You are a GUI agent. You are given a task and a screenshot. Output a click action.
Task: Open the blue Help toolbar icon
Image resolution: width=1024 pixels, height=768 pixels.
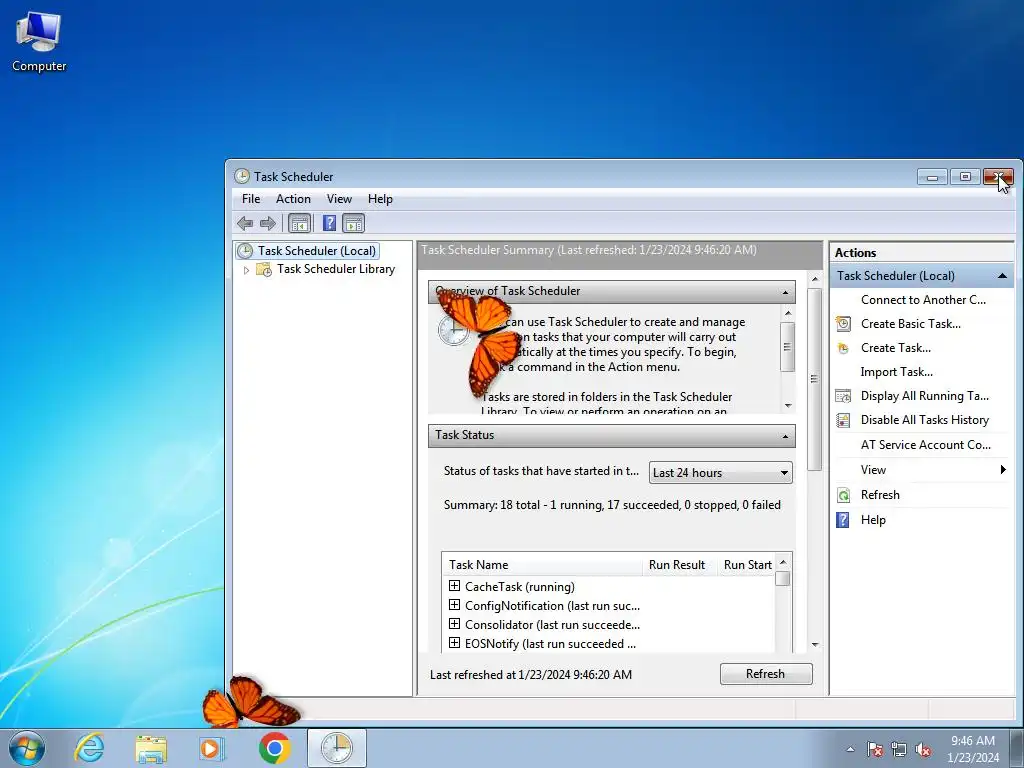(x=329, y=223)
